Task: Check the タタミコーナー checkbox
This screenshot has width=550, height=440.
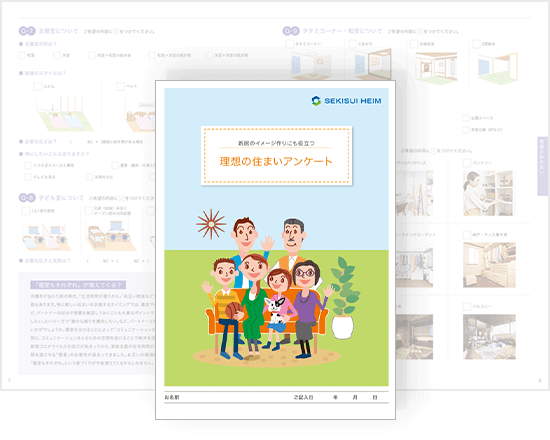Action: (x=290, y=44)
